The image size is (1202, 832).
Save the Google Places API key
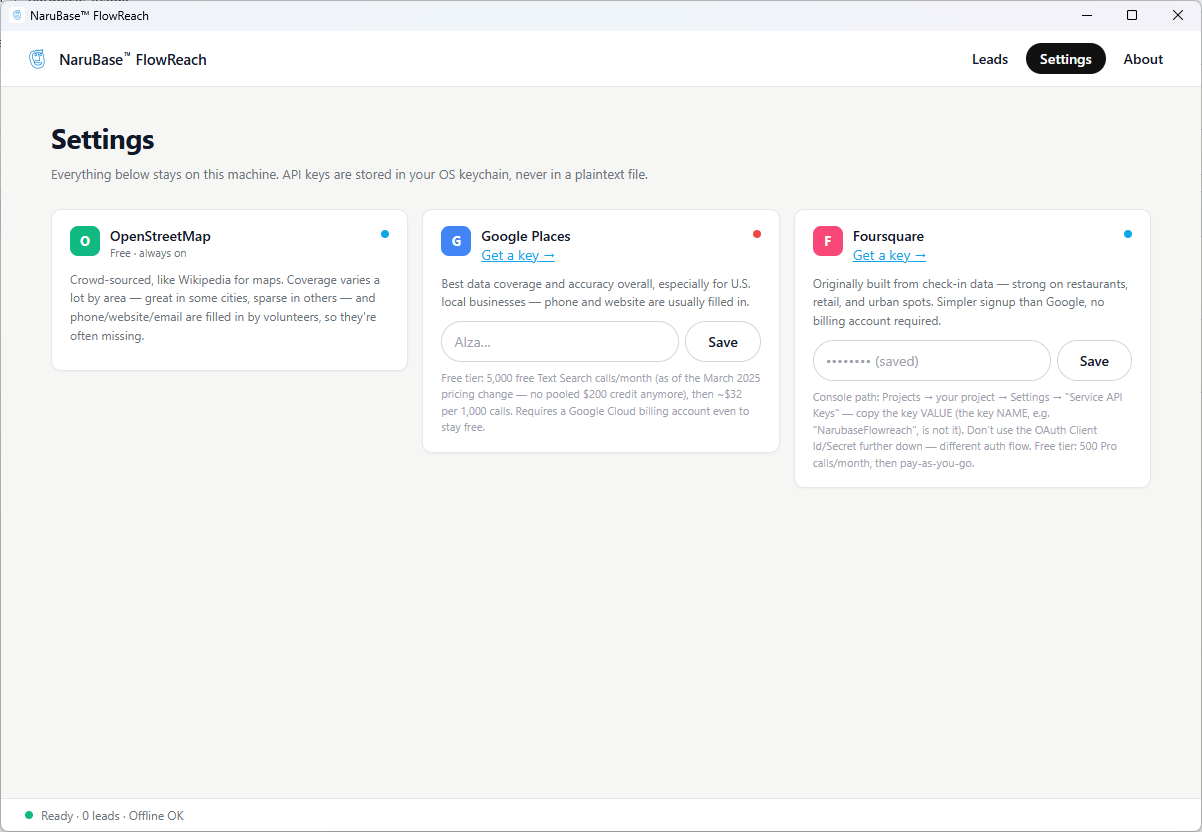pos(722,342)
